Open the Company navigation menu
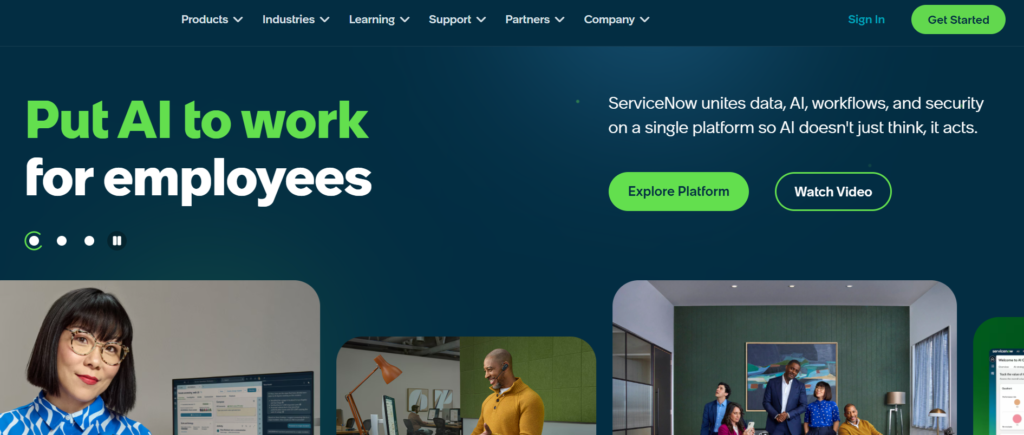The height and width of the screenshot is (435, 1024). coord(616,20)
